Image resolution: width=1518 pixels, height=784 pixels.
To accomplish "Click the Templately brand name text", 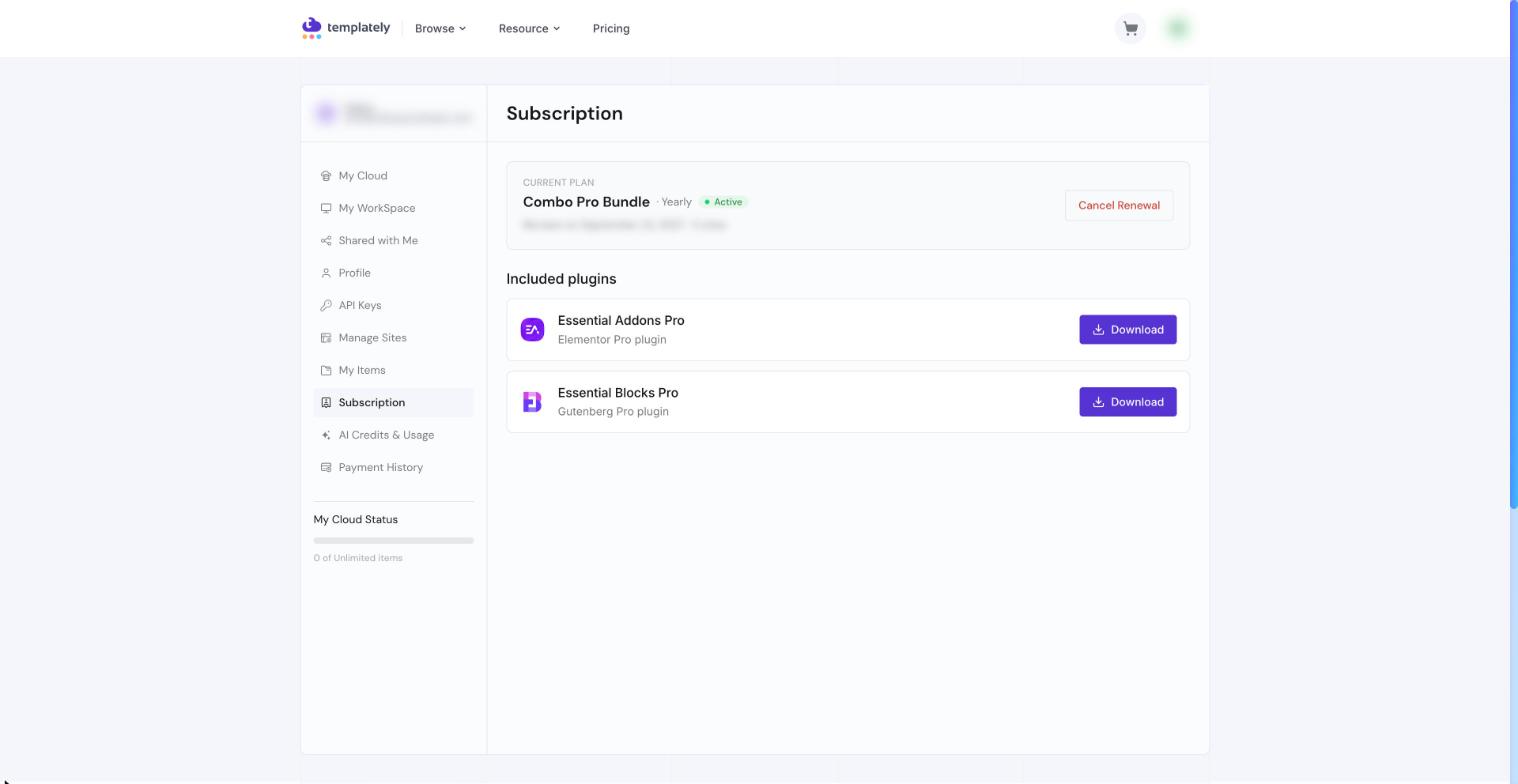I will point(358,28).
